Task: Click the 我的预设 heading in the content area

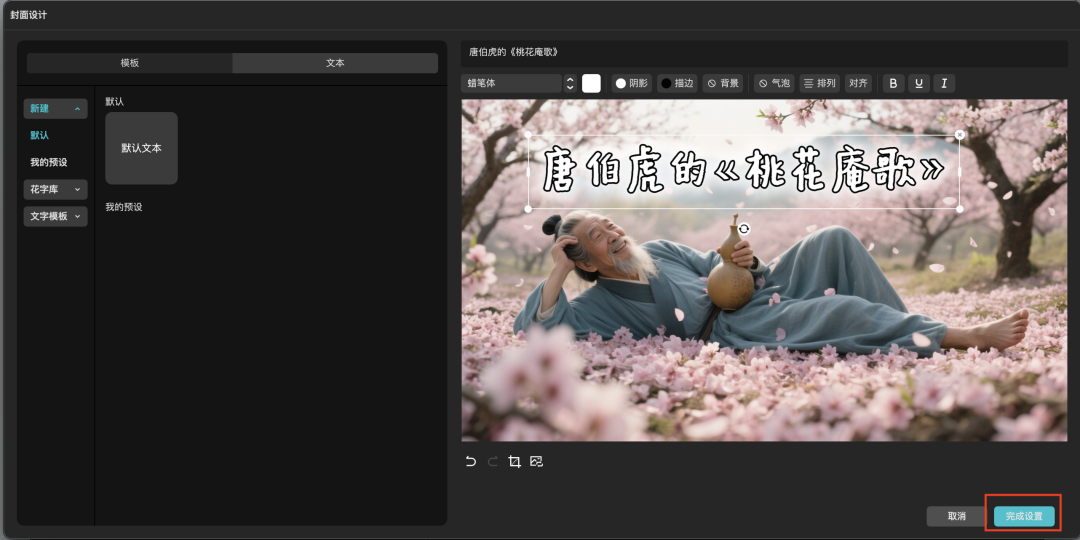Action: click(124, 207)
